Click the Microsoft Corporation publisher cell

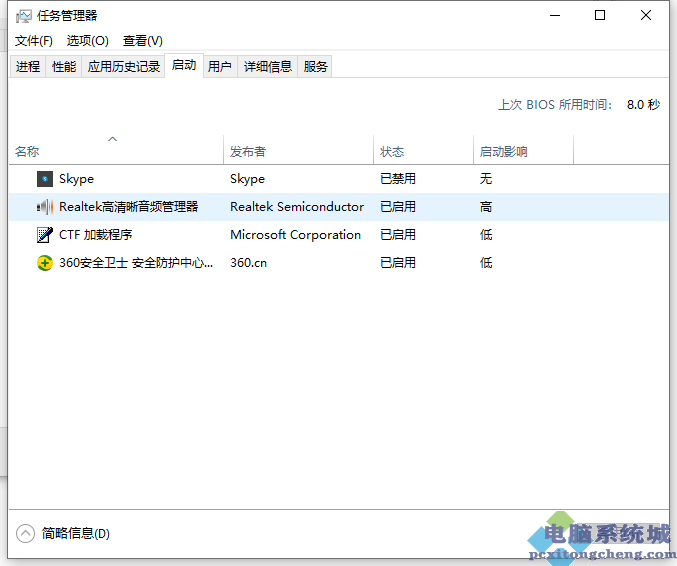295,235
